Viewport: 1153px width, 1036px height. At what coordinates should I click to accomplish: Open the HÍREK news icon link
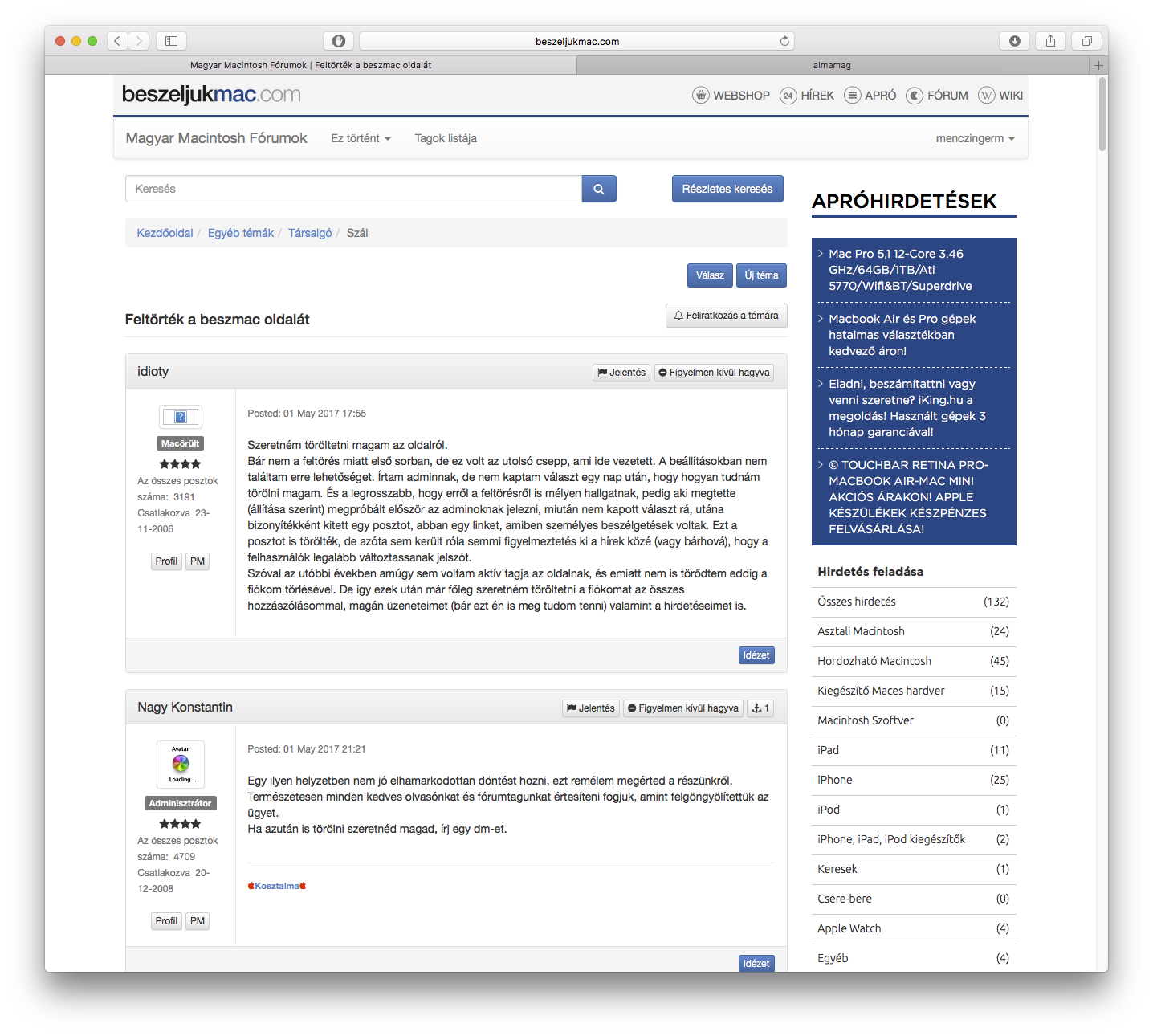788,96
